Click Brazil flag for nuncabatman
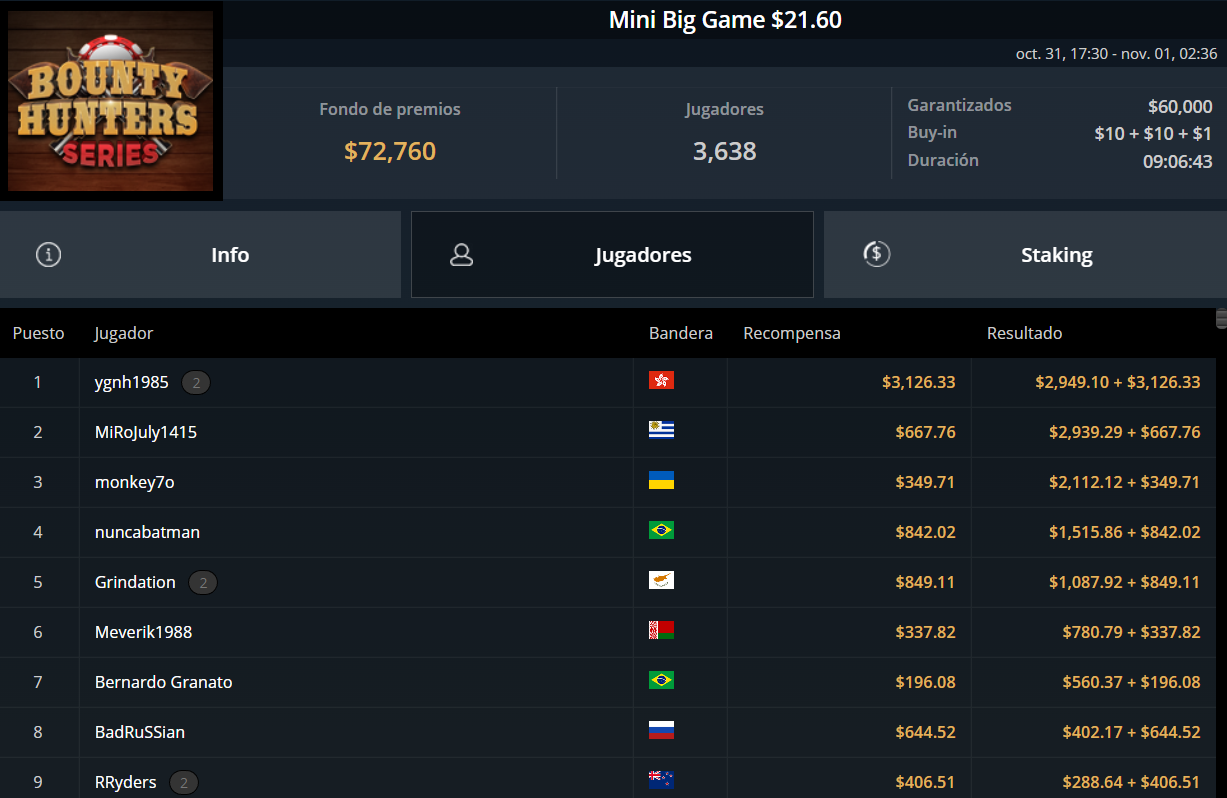The width and height of the screenshot is (1227, 798). 661,531
